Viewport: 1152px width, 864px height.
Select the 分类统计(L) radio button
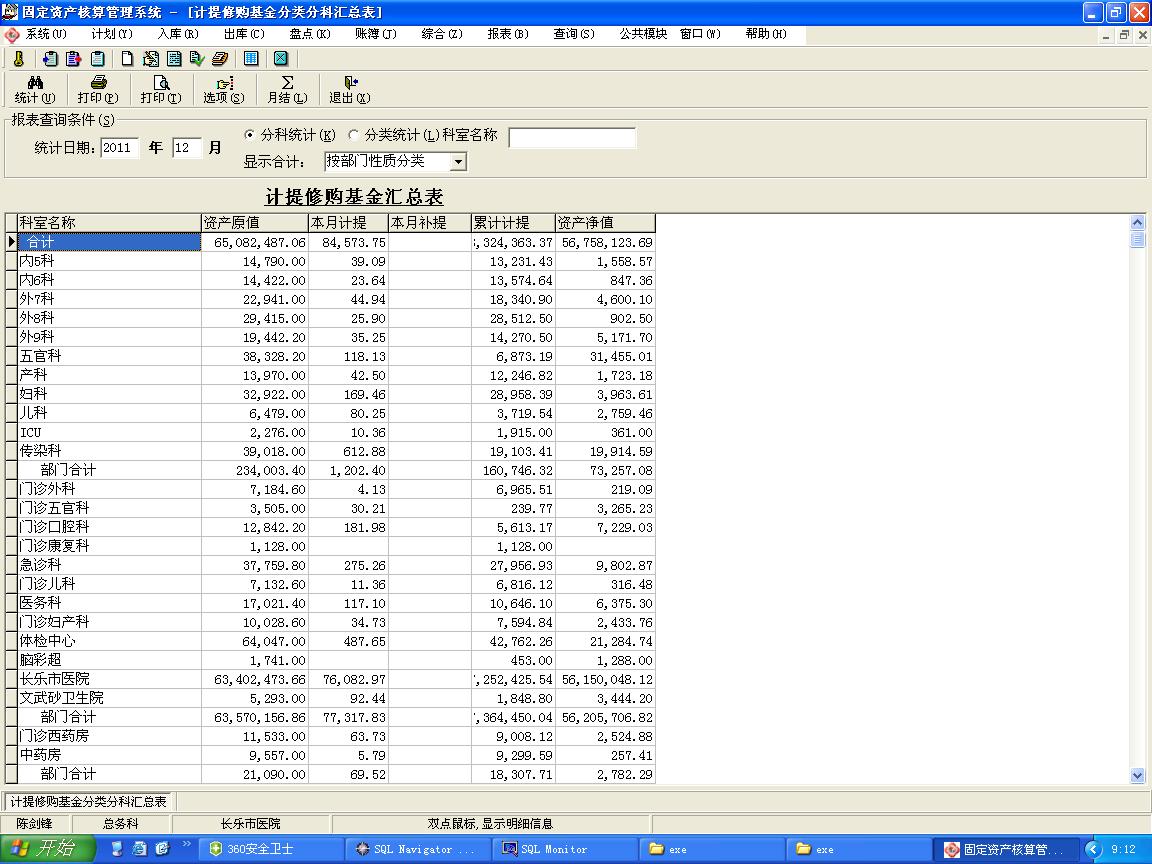point(354,135)
